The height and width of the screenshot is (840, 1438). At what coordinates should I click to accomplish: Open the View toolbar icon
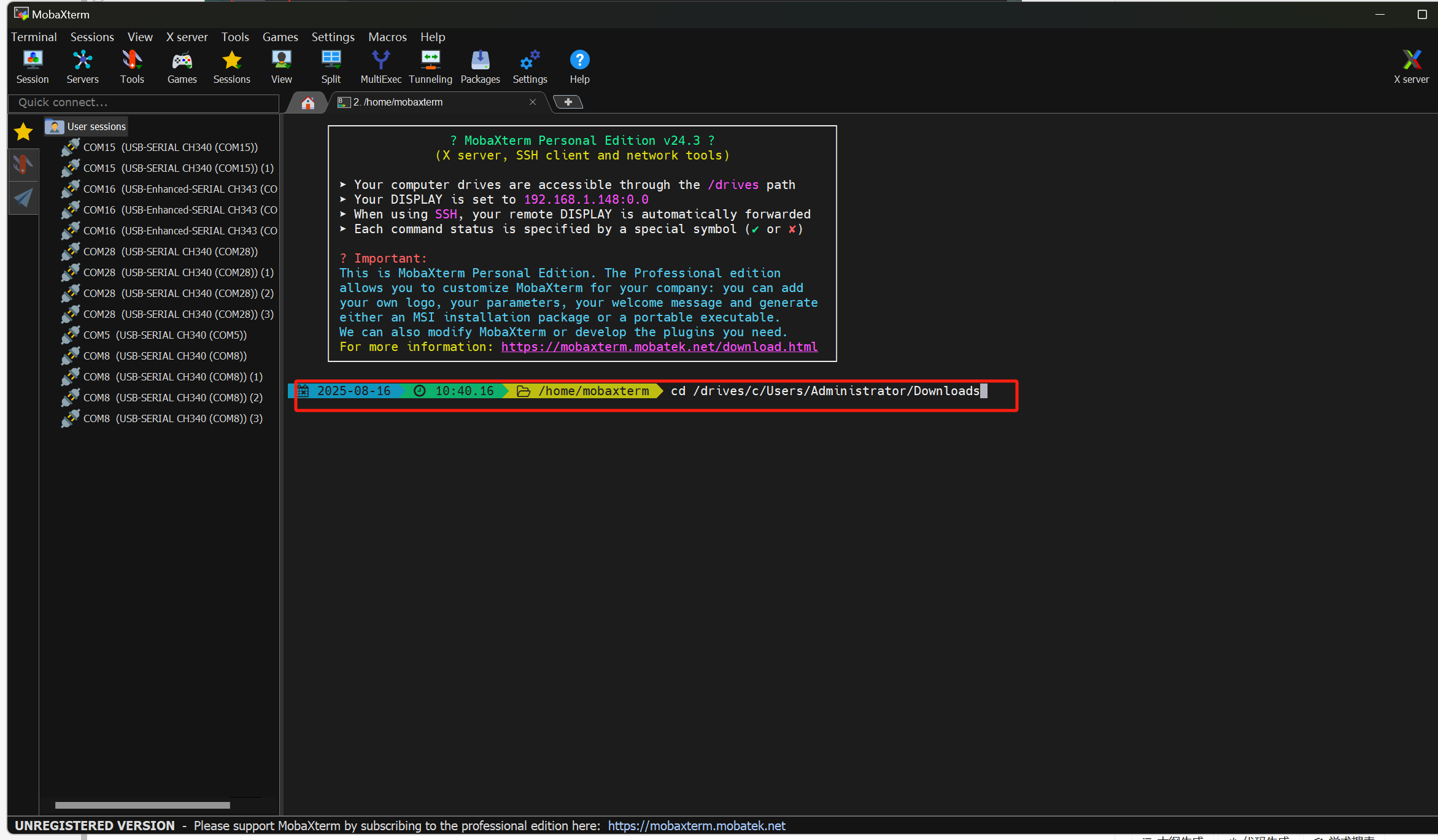coord(282,67)
